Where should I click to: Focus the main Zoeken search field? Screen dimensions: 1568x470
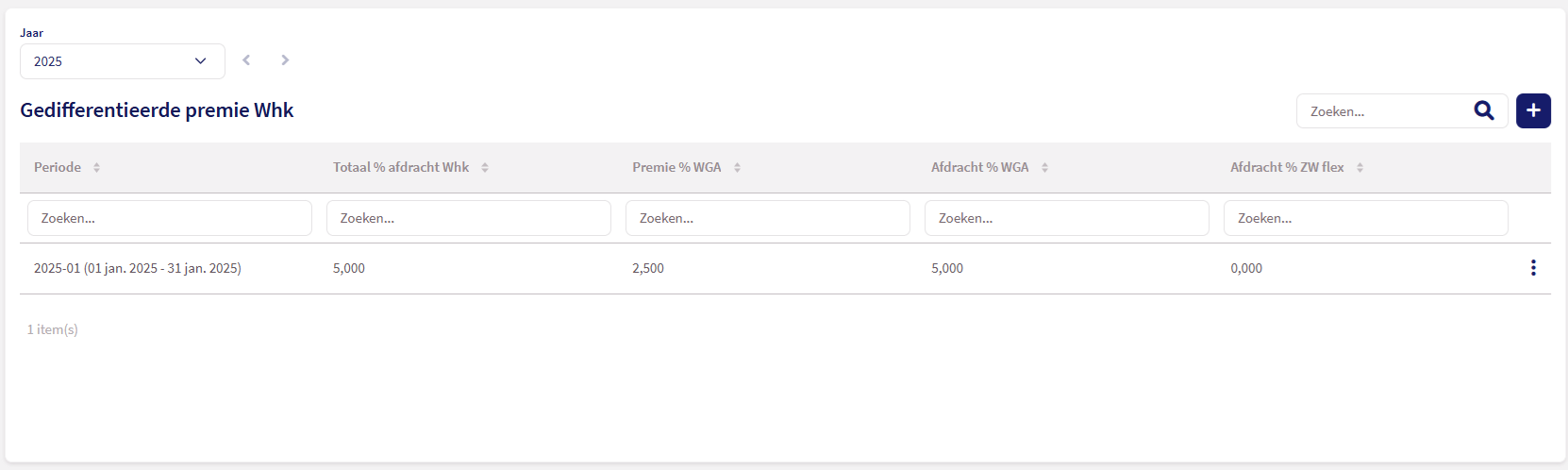point(1385,111)
